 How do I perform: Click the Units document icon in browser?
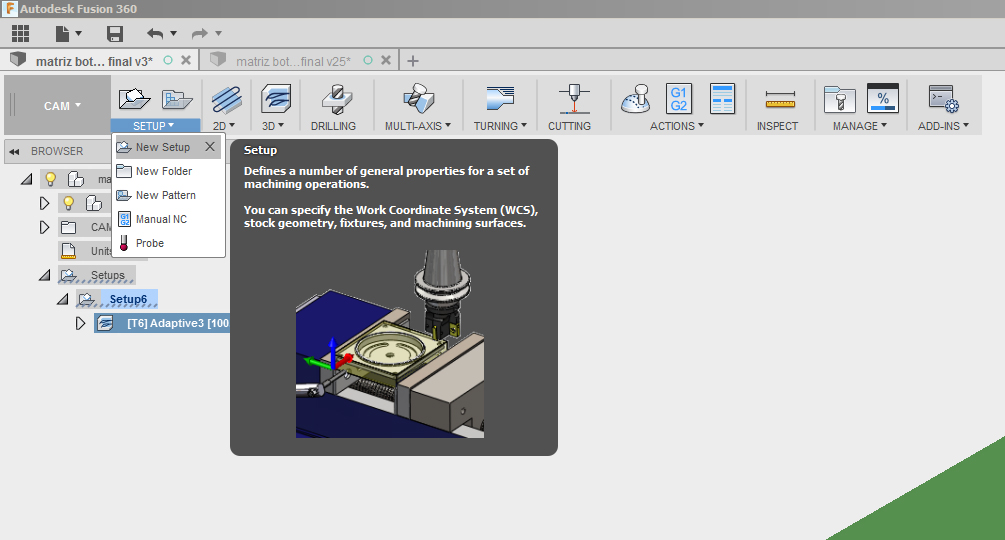[68, 250]
